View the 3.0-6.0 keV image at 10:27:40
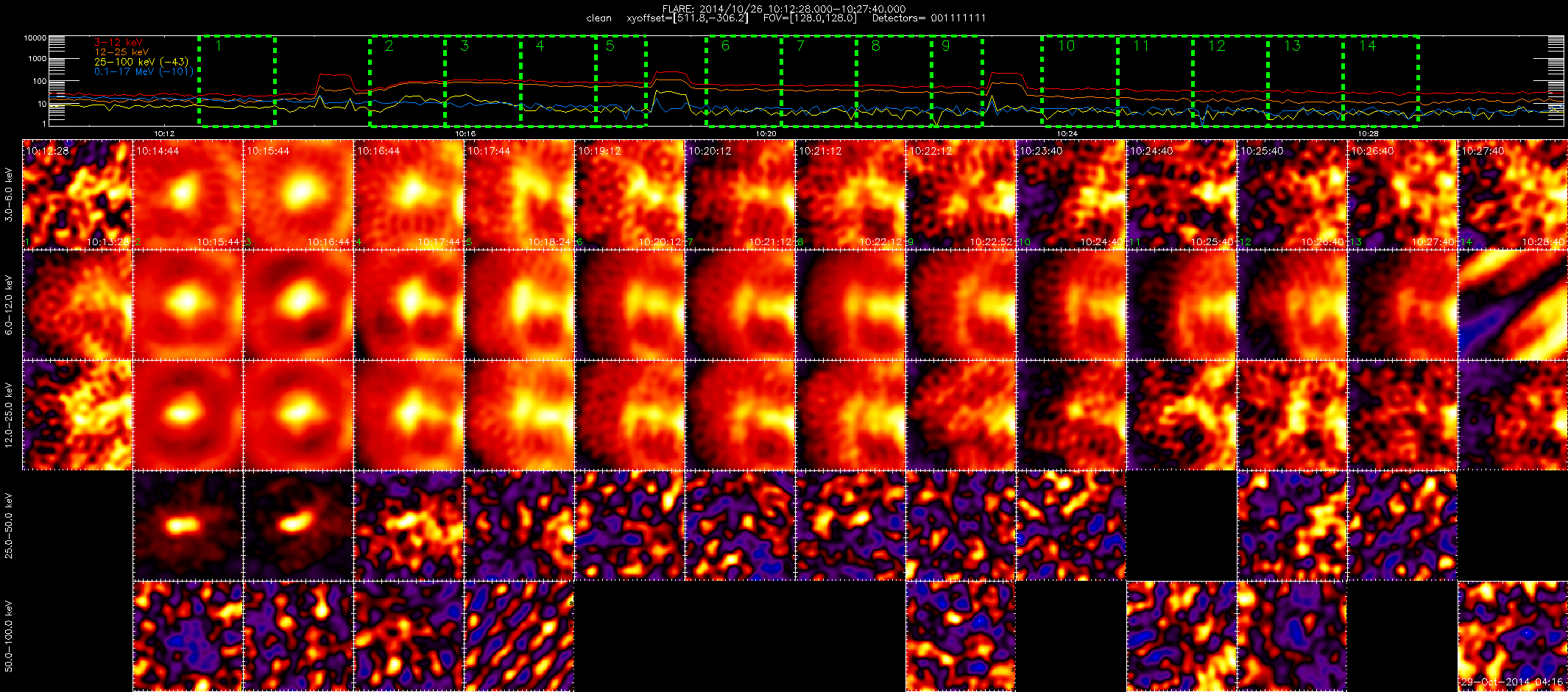1568x692 pixels. (x=1513, y=194)
